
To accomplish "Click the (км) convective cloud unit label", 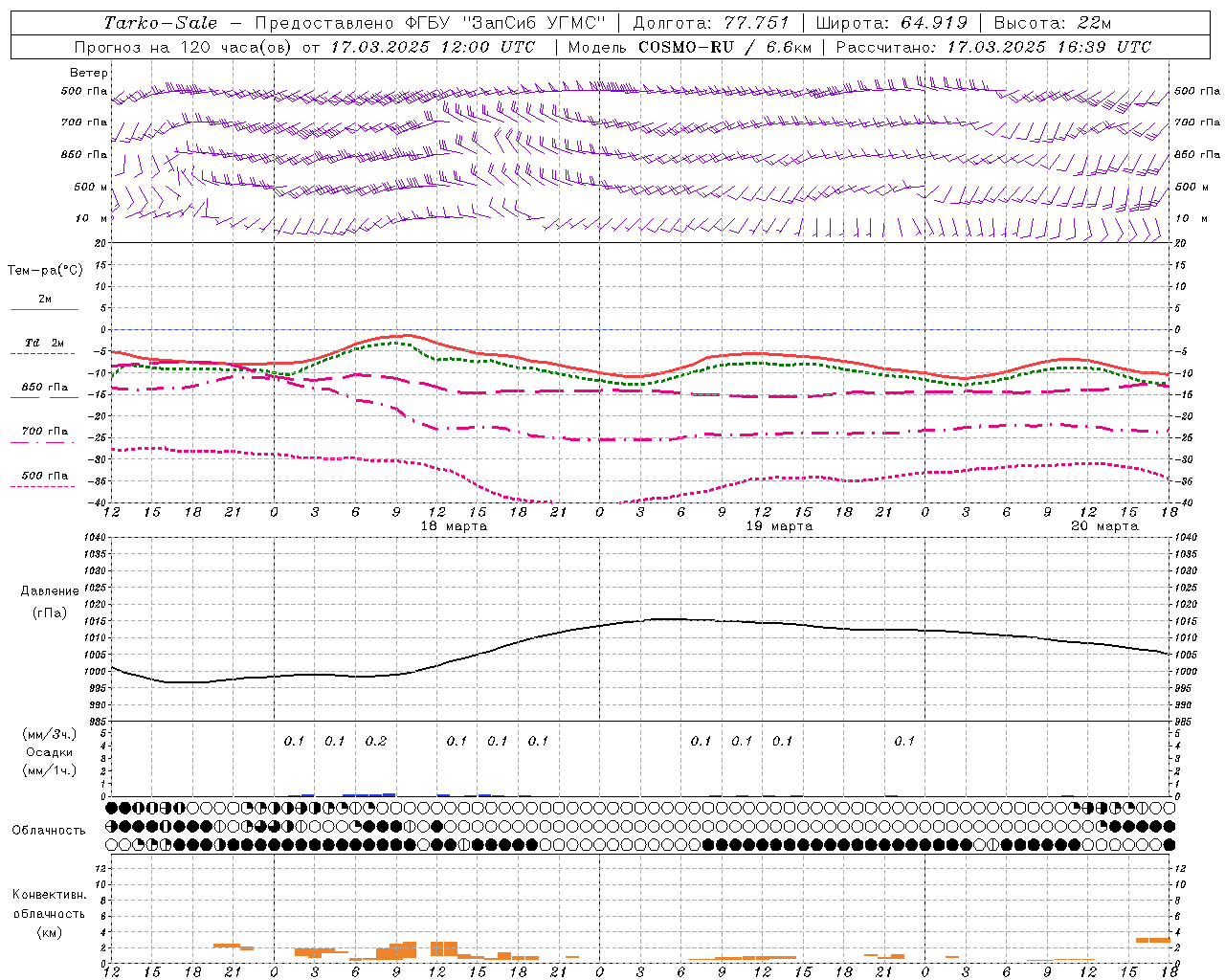I will (x=49, y=933).
